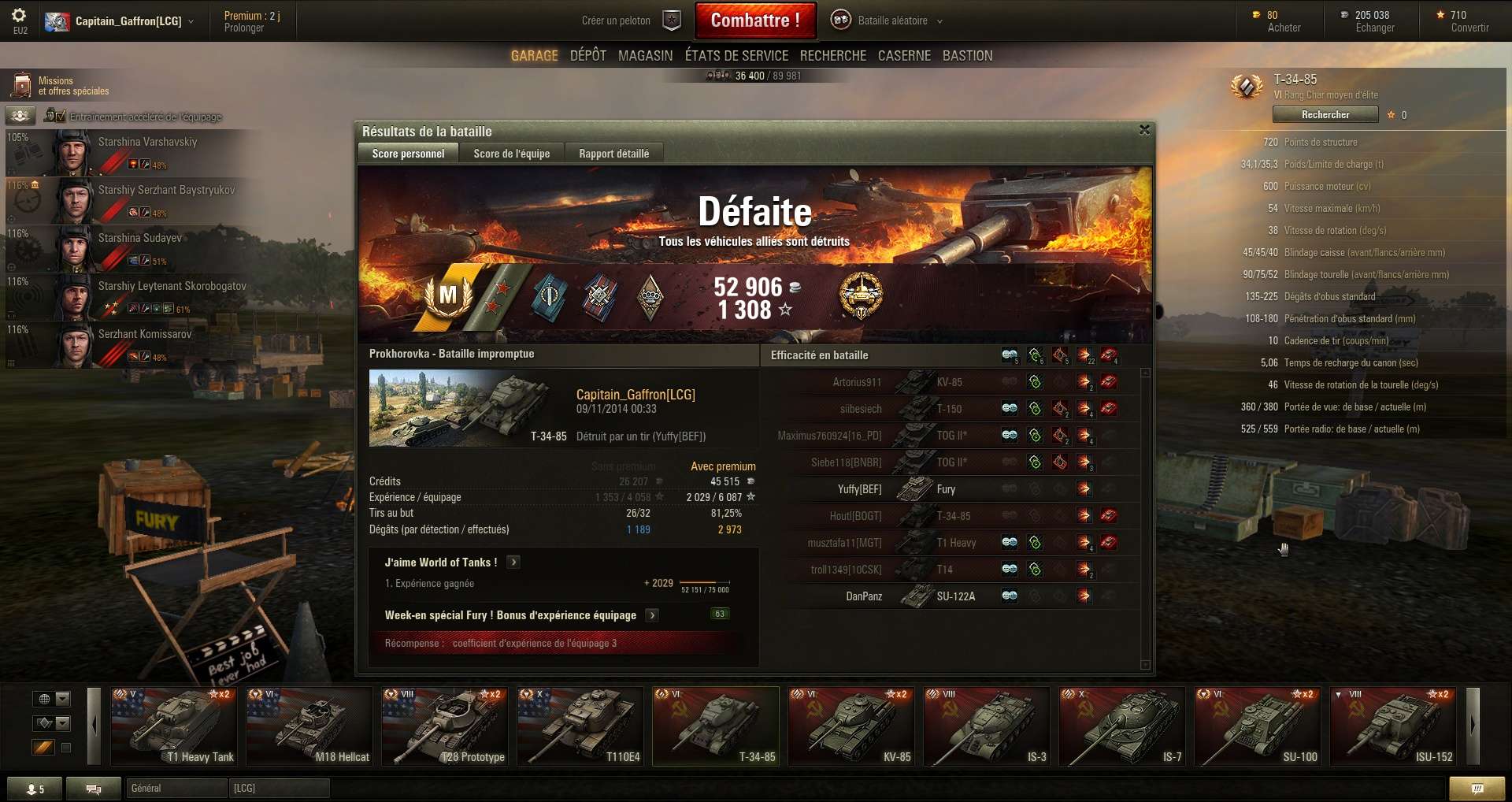Click the Combattre ! button
This screenshot has height=802, width=1512.
click(x=755, y=20)
